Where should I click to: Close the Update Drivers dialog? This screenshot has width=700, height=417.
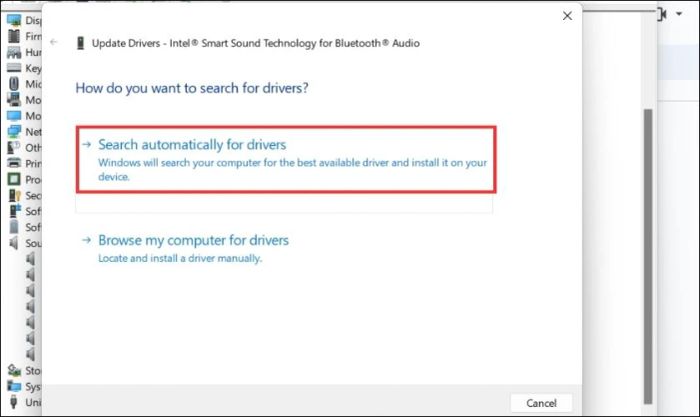point(567,16)
